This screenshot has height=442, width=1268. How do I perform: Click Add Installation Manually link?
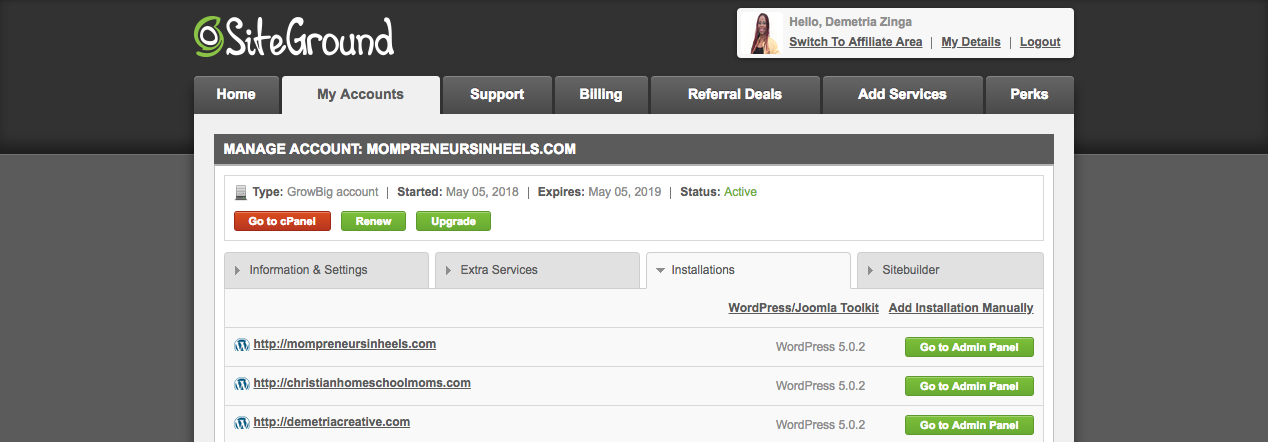[961, 308]
